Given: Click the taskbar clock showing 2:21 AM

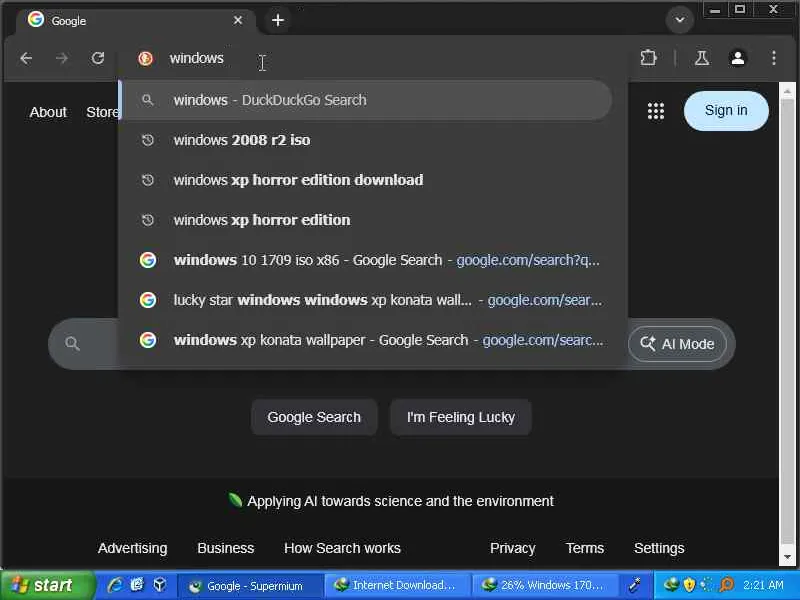Looking at the screenshot, I should coord(763,585).
